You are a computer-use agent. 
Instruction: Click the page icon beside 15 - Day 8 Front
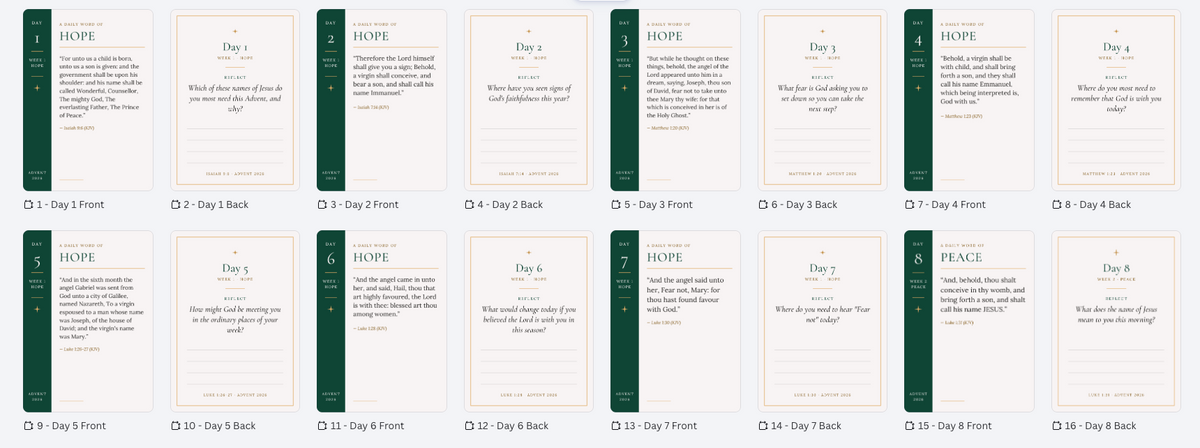point(908,426)
